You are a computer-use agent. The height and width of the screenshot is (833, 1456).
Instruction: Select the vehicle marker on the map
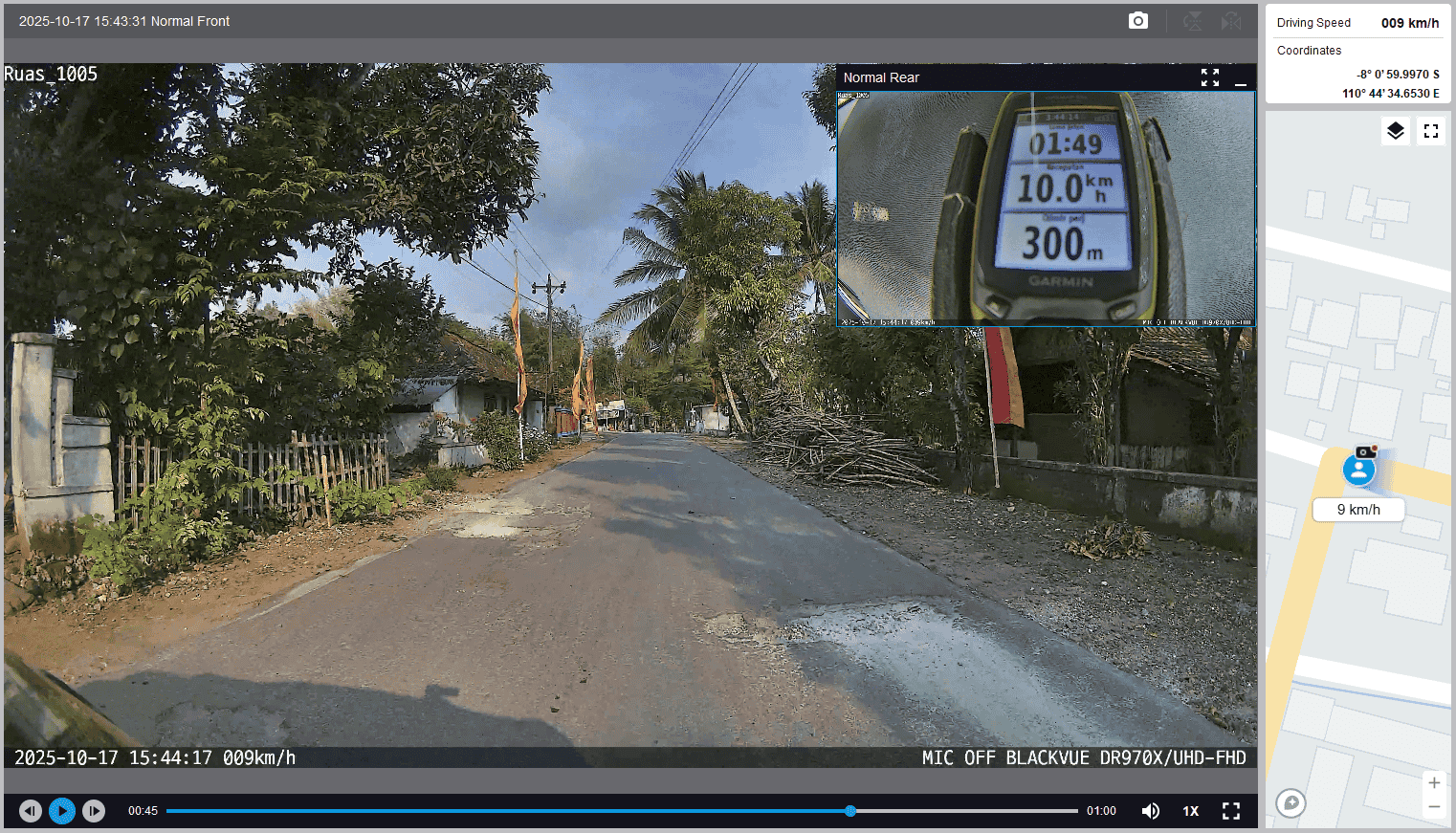coord(1358,469)
